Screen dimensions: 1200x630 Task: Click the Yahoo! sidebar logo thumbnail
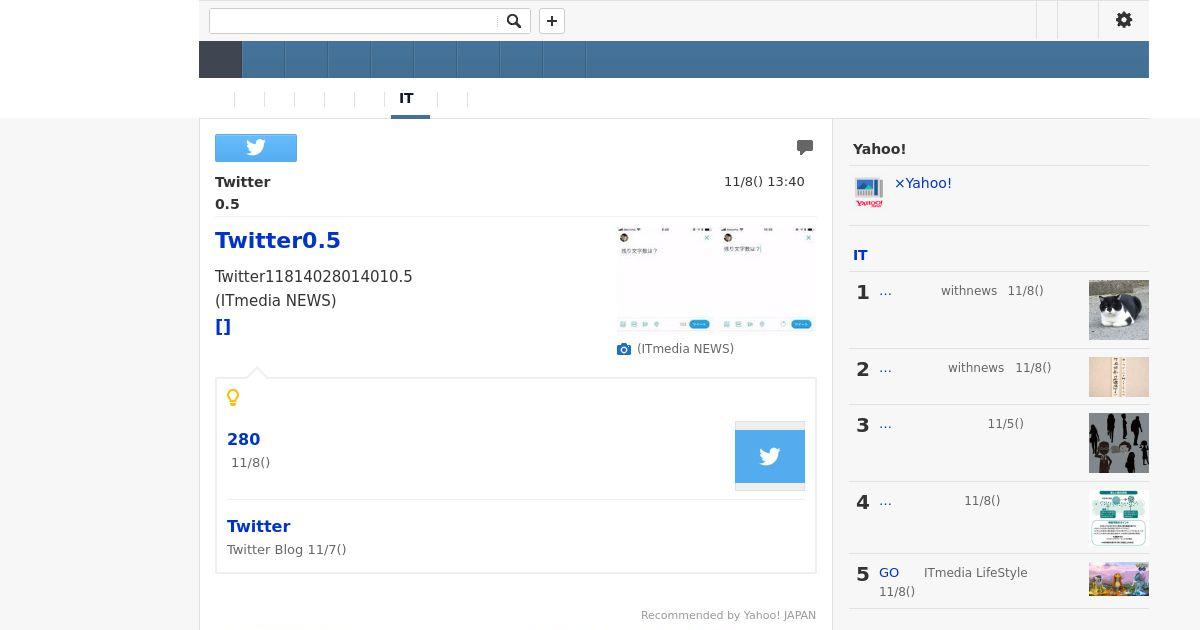869,192
